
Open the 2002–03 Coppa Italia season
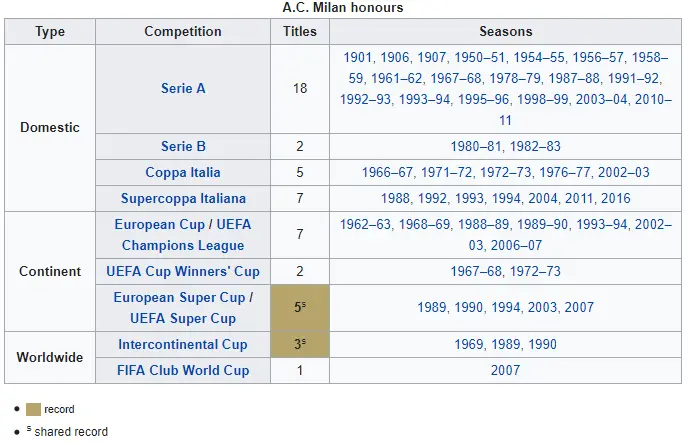pos(615,172)
